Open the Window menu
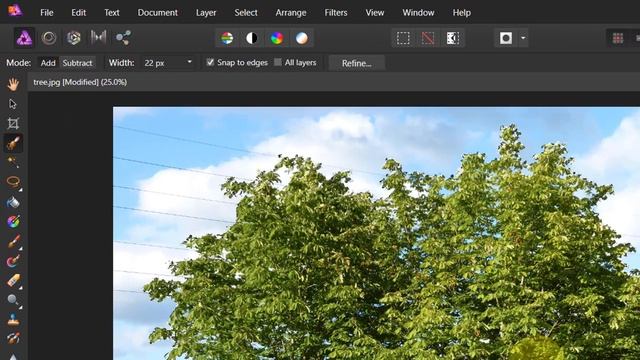The image size is (640, 360). (x=418, y=13)
